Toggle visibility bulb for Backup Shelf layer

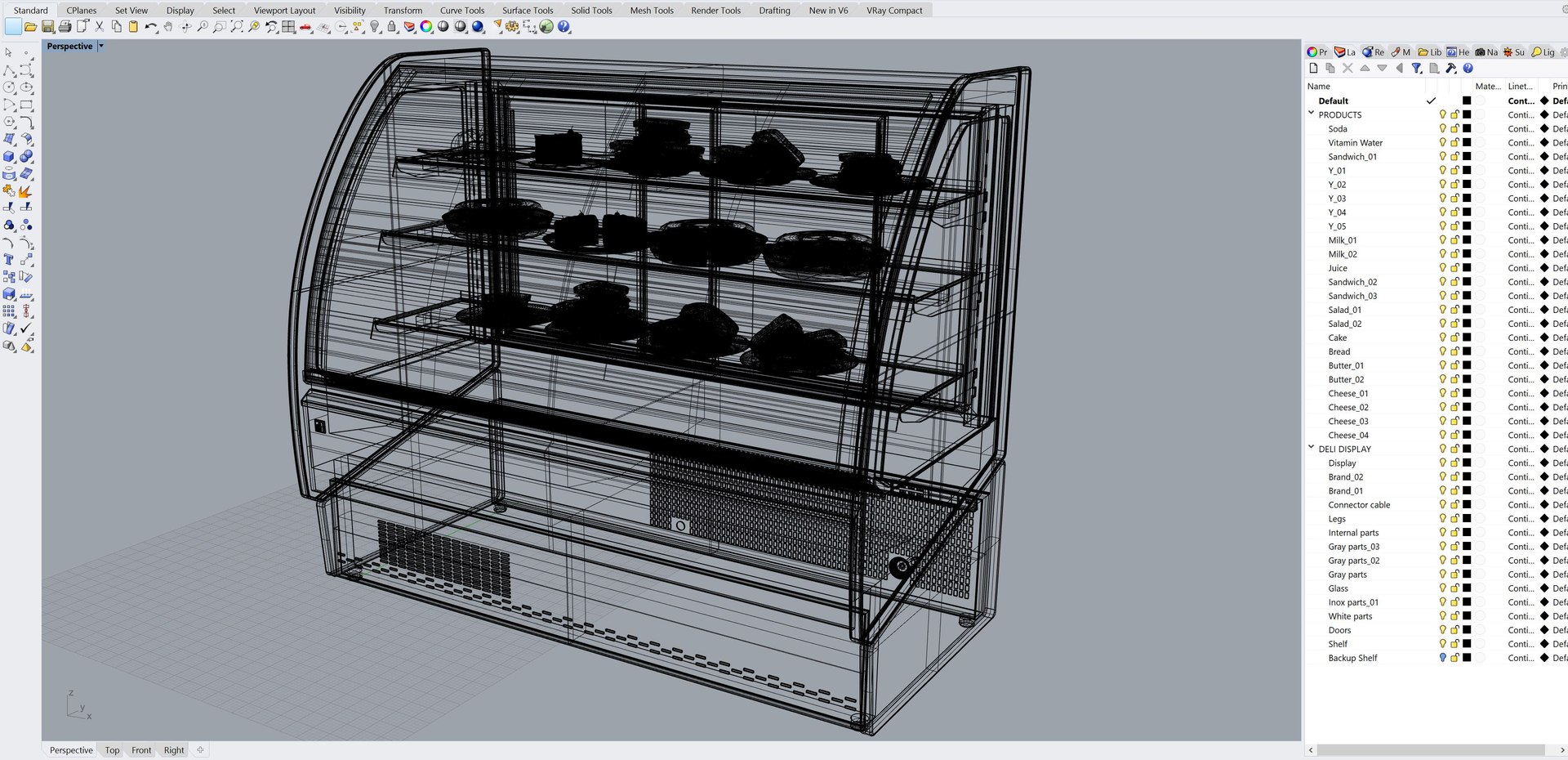[1443, 658]
